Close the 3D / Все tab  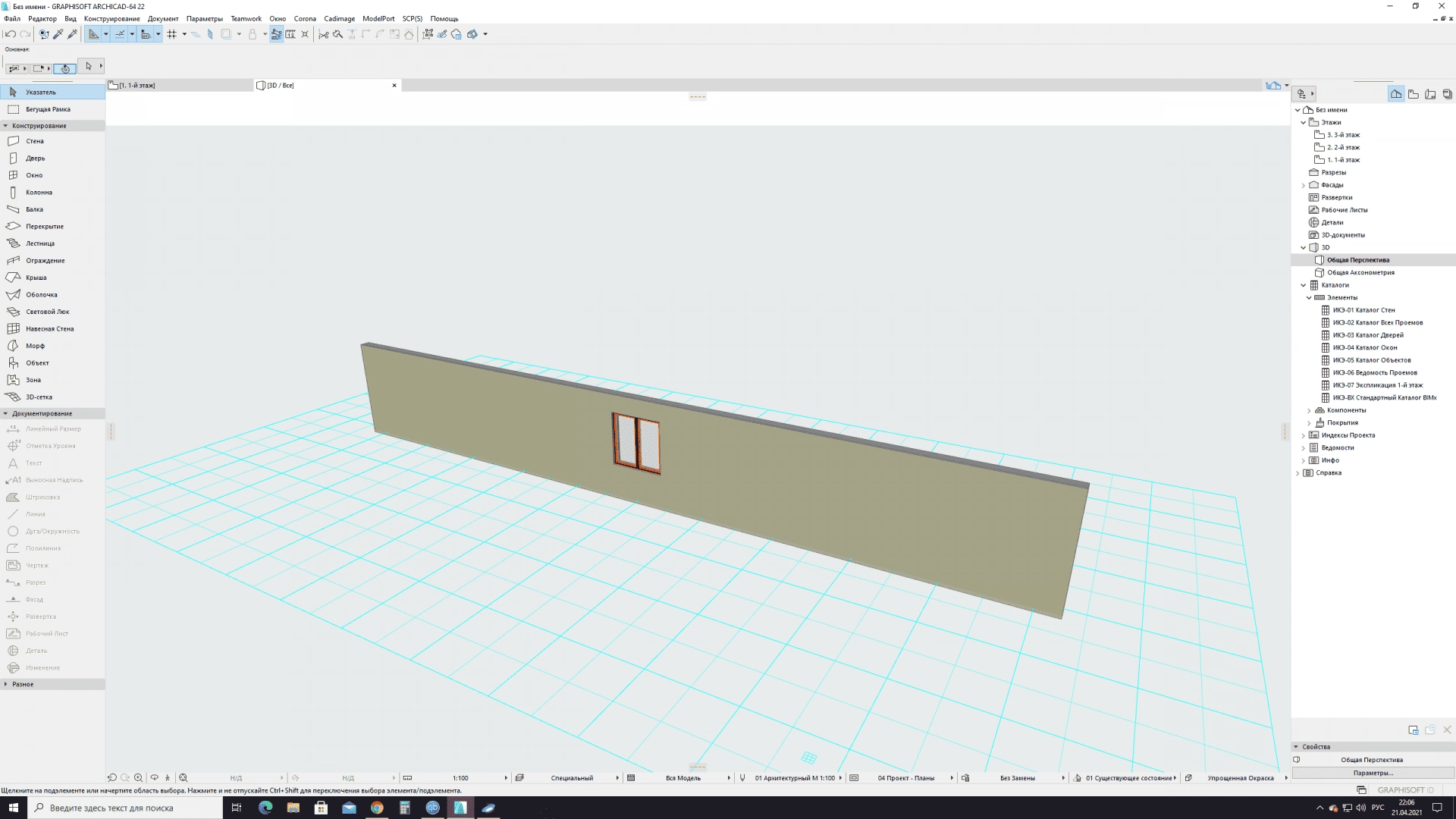tap(394, 86)
